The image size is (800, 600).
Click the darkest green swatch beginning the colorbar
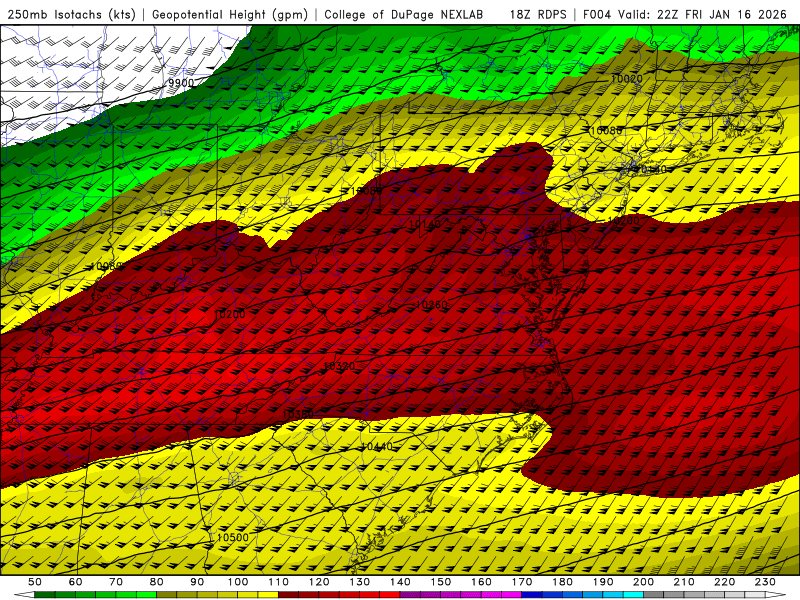[x=45, y=595]
